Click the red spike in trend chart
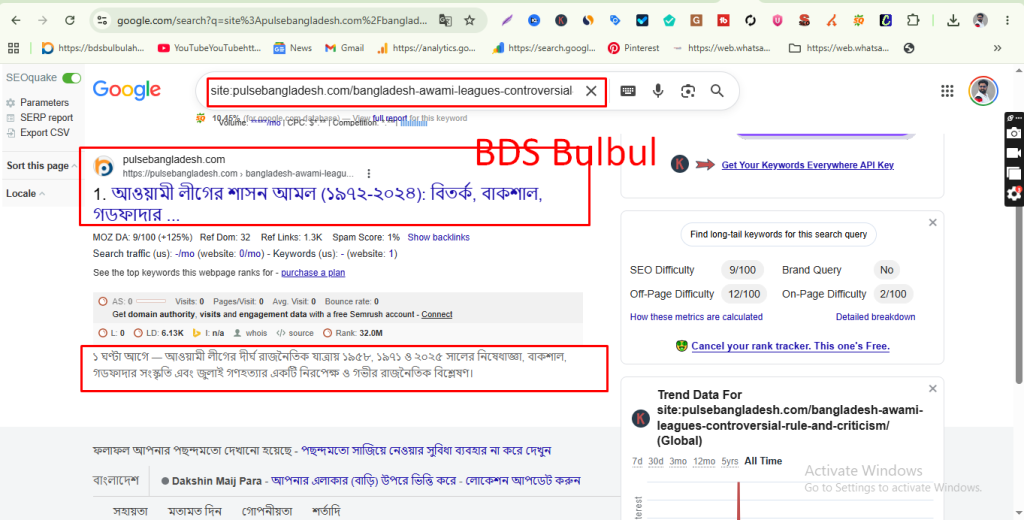1024x520 pixels. pos(739,501)
